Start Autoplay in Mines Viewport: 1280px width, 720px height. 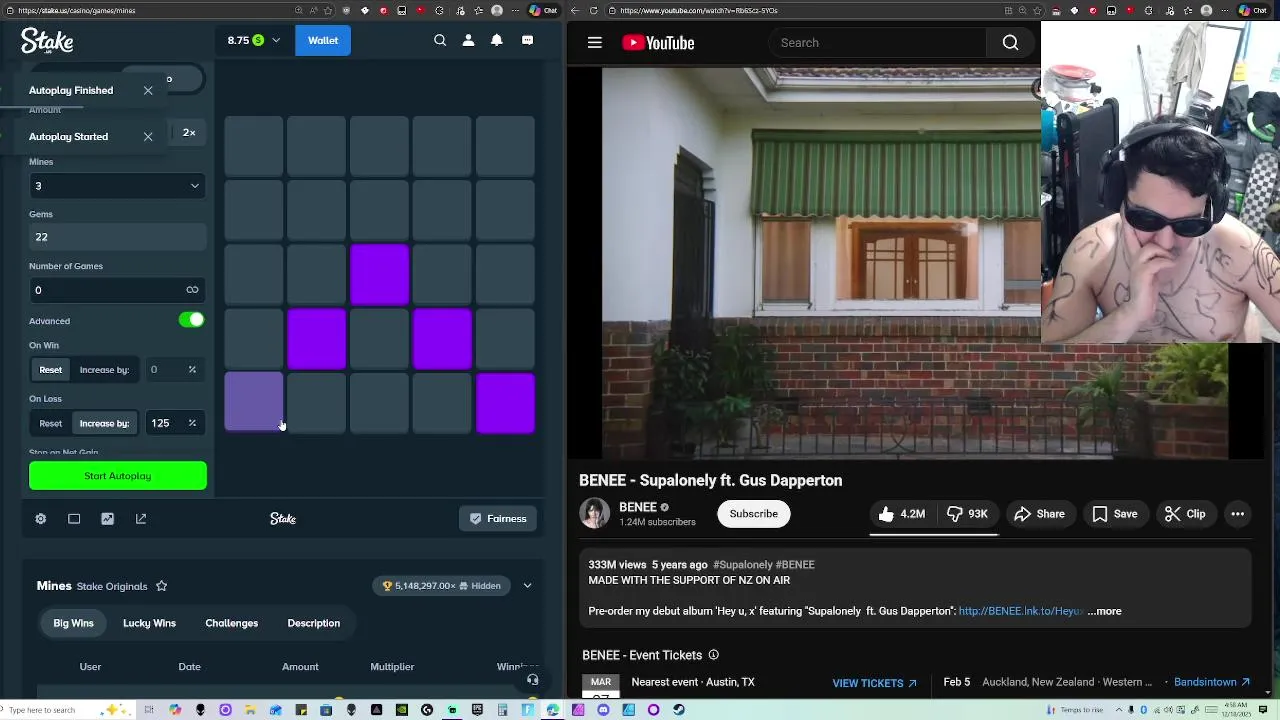pos(118,476)
